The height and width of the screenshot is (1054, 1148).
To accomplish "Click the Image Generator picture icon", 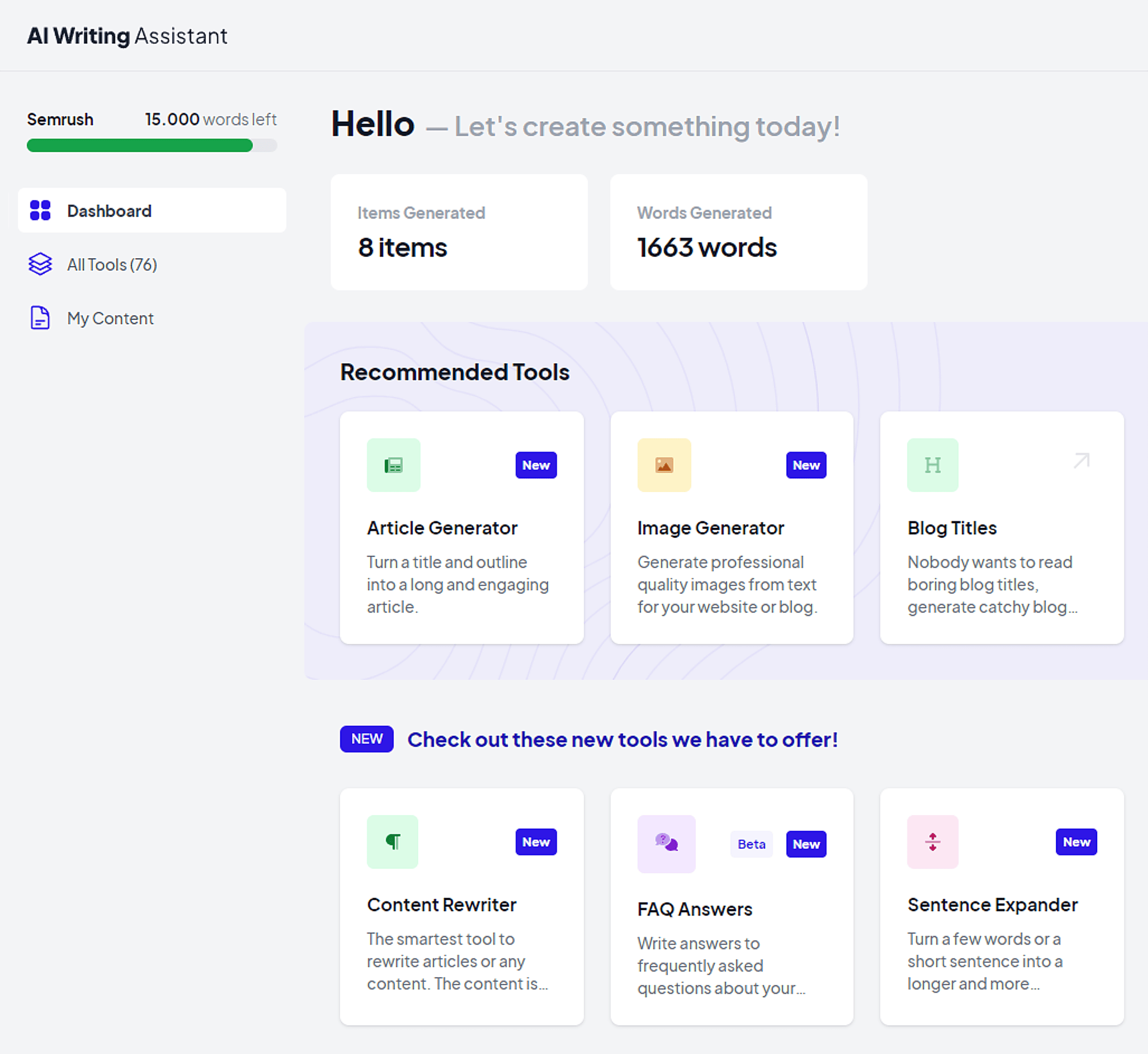I will coord(664,465).
